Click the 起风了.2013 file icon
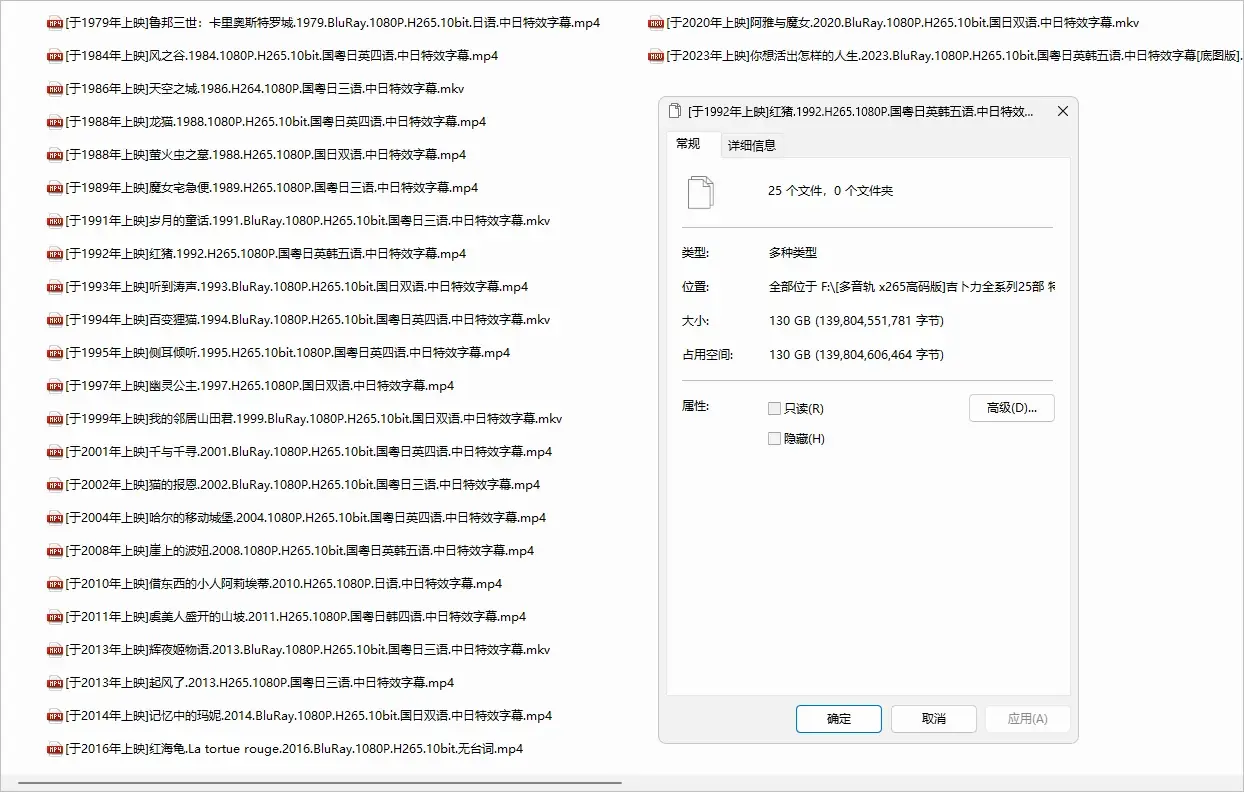 click(x=55, y=683)
